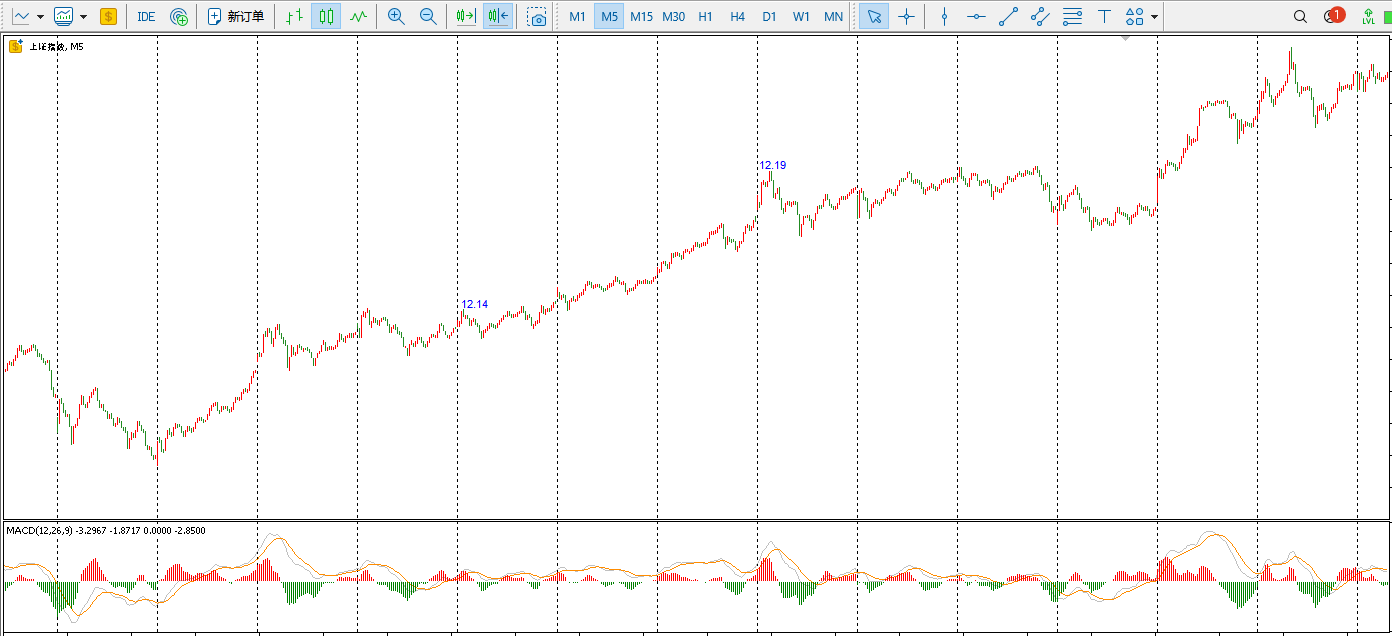Switch chart to bar chart mode
The width and height of the screenshot is (1392, 636).
tap(293, 16)
